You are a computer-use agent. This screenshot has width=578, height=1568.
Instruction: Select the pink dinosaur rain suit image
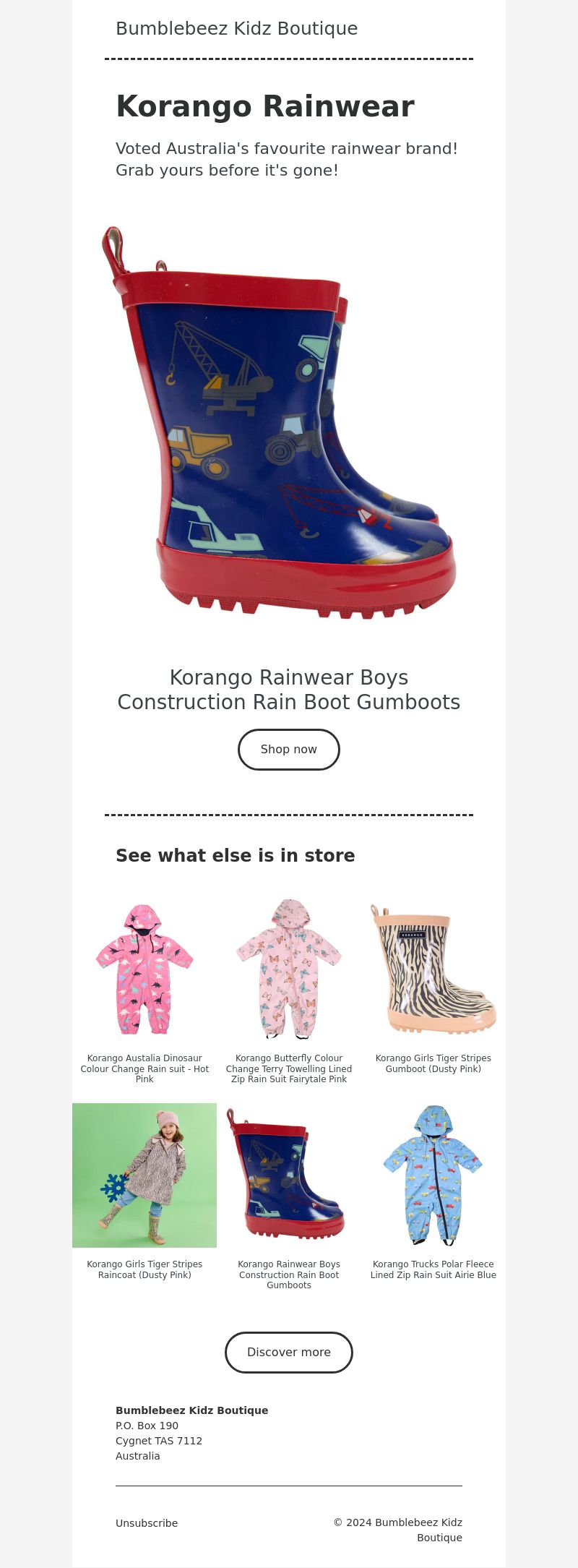point(144,969)
